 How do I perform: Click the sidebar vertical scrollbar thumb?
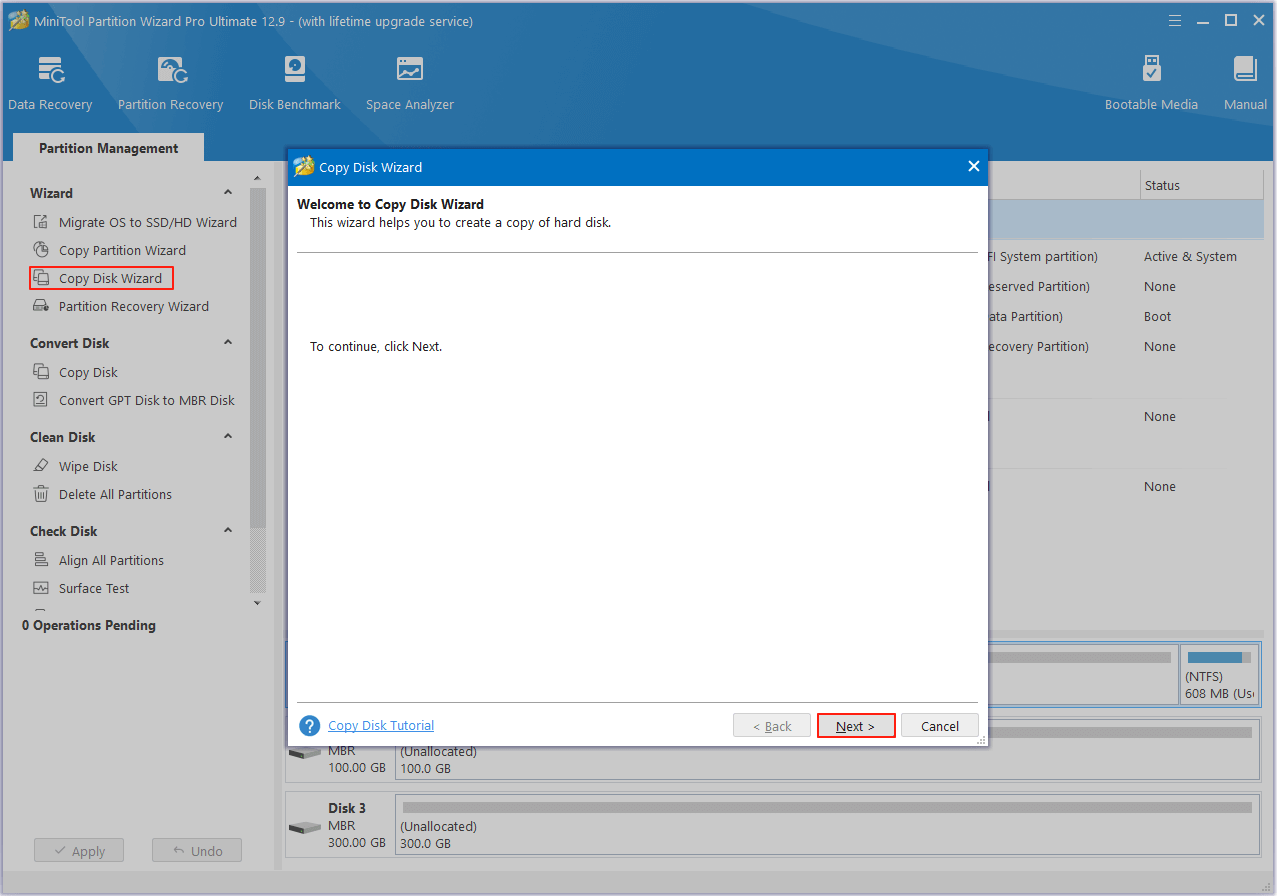tap(258, 357)
